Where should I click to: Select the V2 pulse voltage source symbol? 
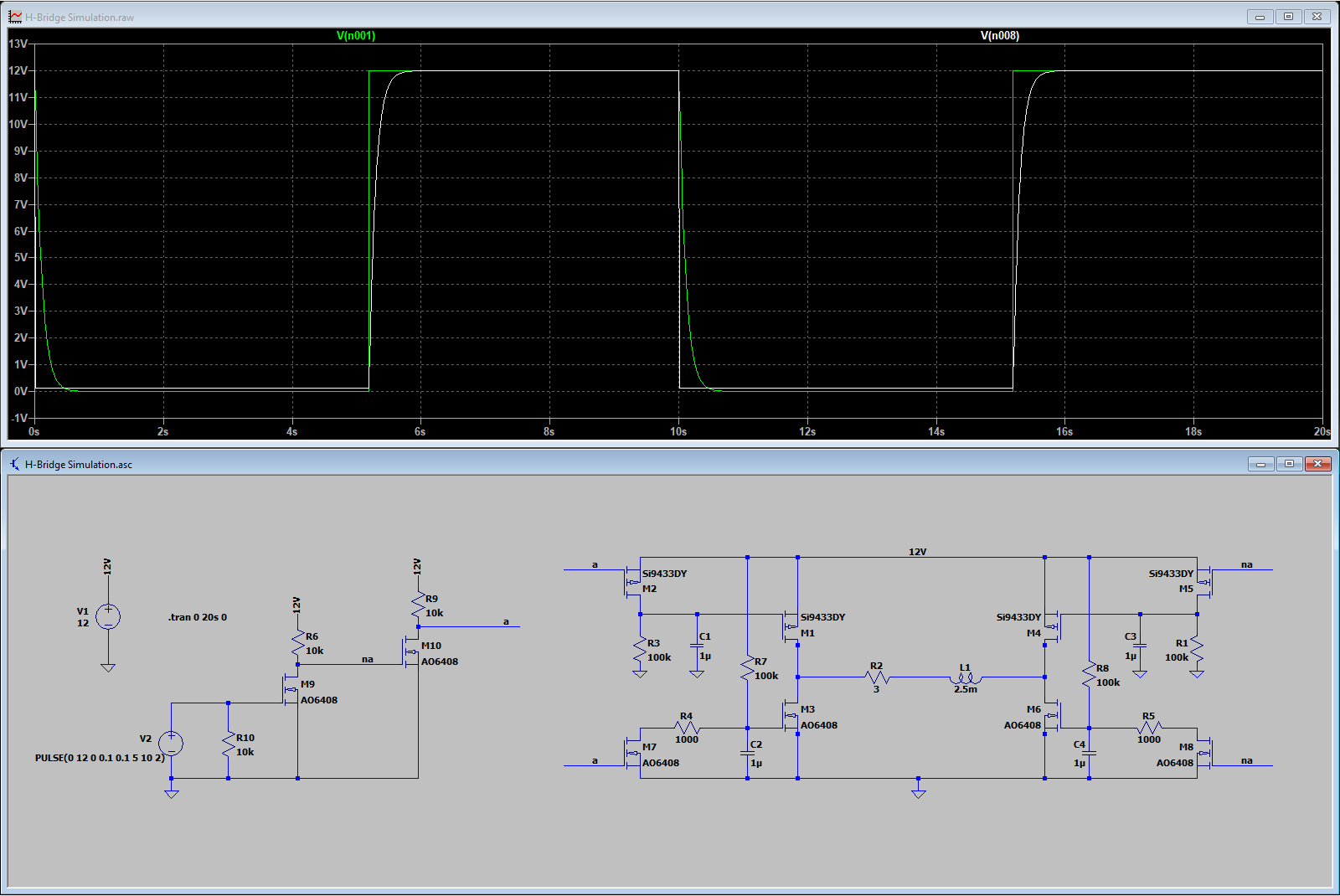171,744
